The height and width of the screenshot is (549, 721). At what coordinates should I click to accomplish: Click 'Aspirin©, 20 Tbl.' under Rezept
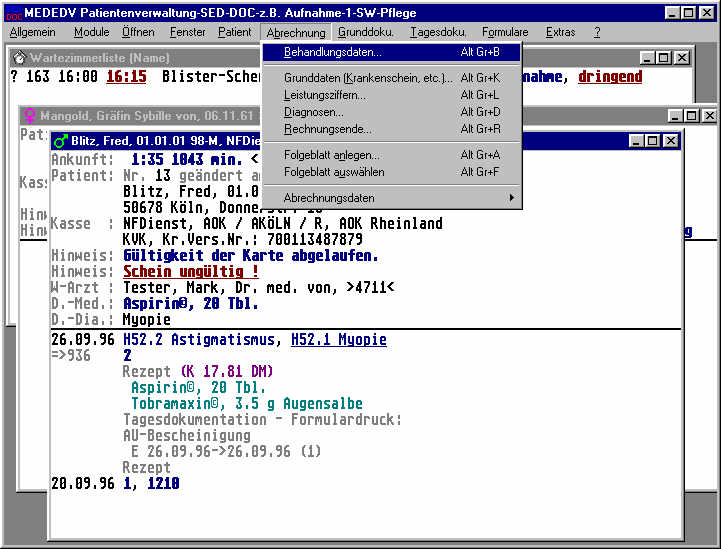point(198,388)
